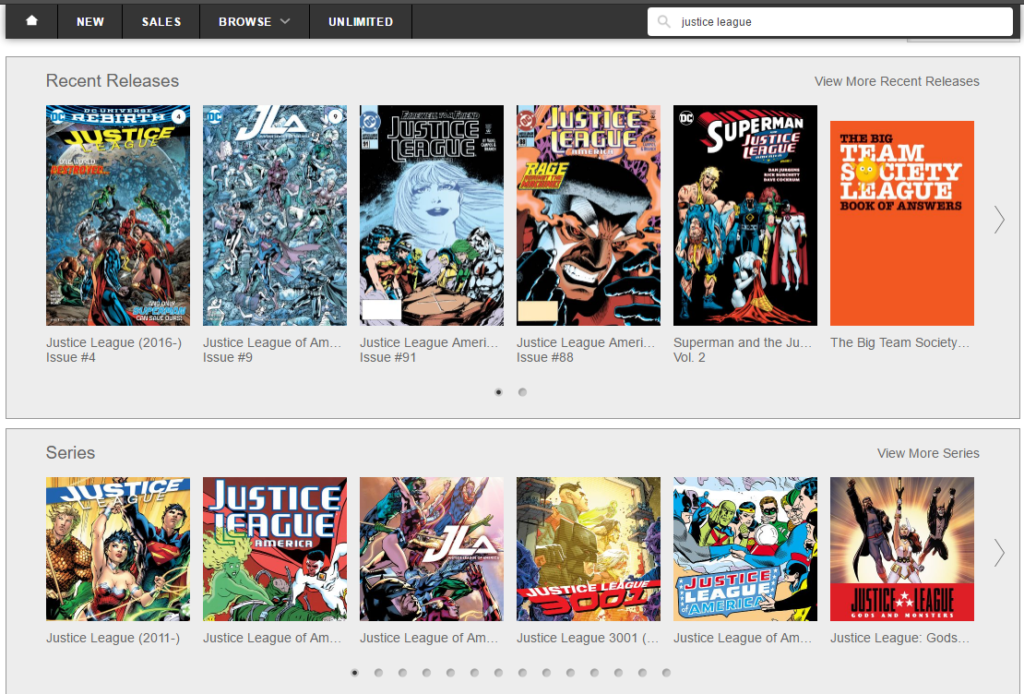Screen dimensions: 1024x694
Task: Click the home icon in navigation bar
Action: [x=32, y=21]
